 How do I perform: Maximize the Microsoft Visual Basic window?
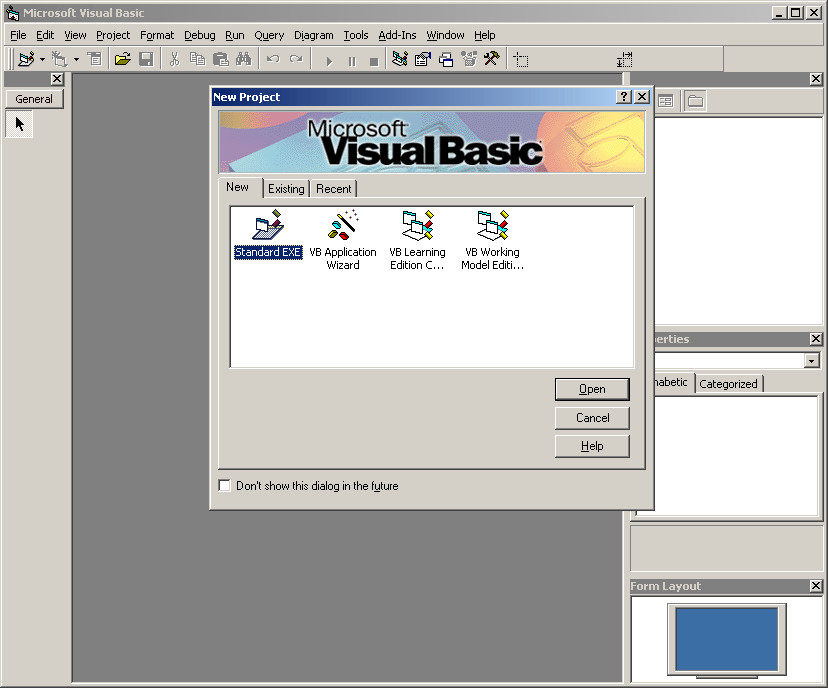pos(796,13)
